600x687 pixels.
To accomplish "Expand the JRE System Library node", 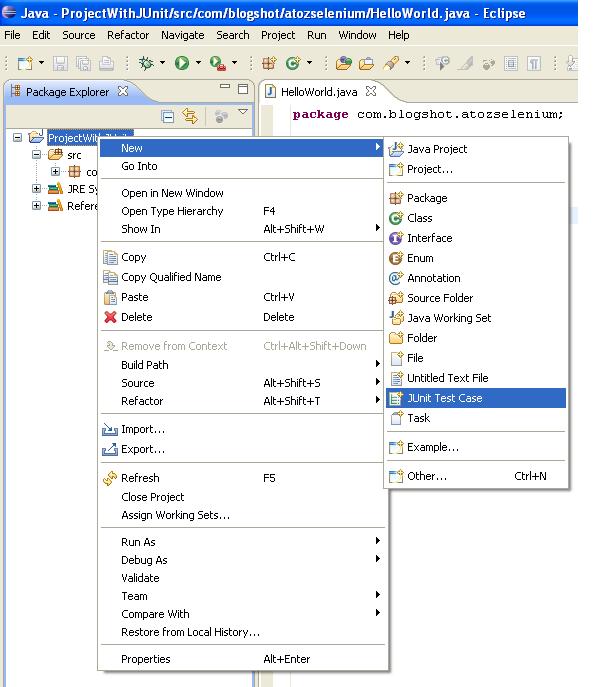I will [37, 188].
